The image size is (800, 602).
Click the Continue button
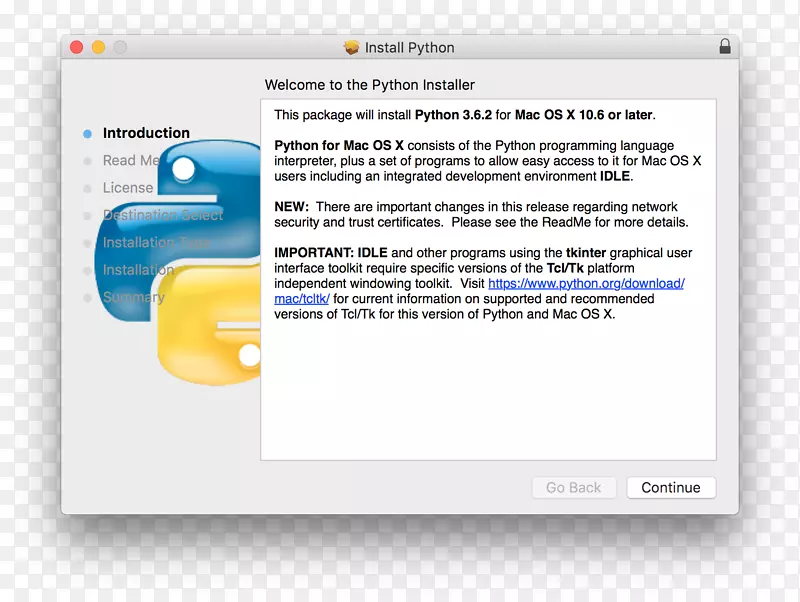[670, 487]
